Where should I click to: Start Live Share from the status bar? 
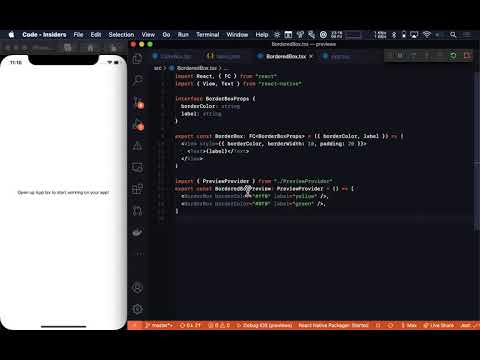click(438, 325)
